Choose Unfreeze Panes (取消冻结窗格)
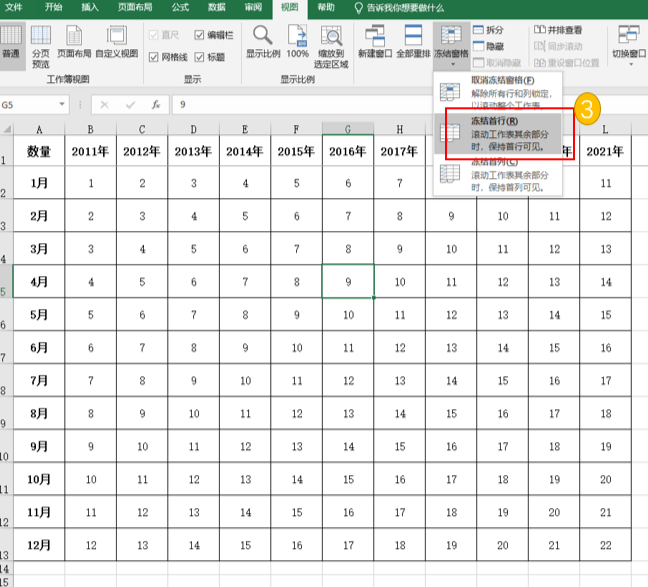 pyautogui.click(x=498, y=92)
